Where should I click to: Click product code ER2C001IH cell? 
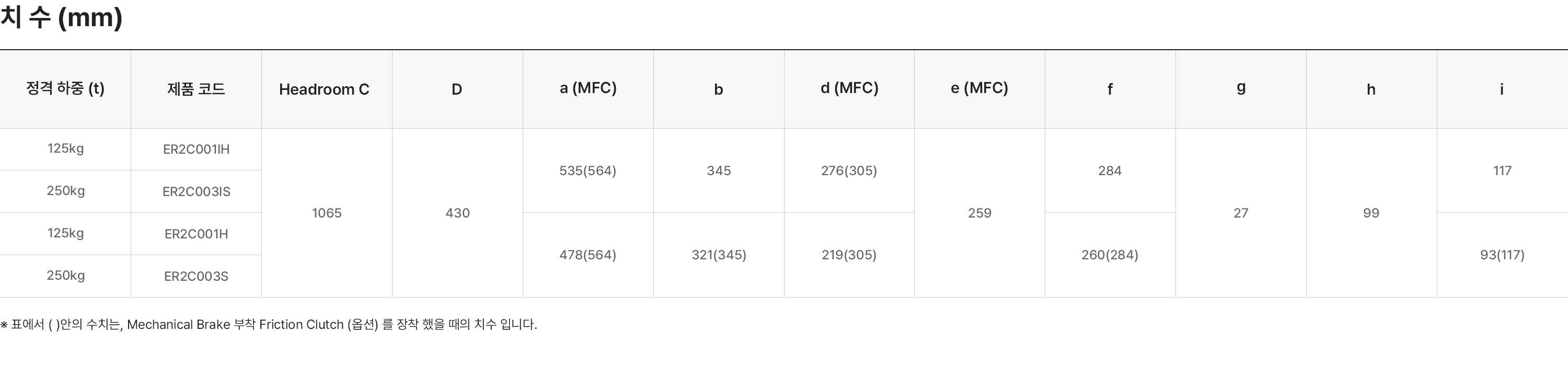(x=196, y=149)
